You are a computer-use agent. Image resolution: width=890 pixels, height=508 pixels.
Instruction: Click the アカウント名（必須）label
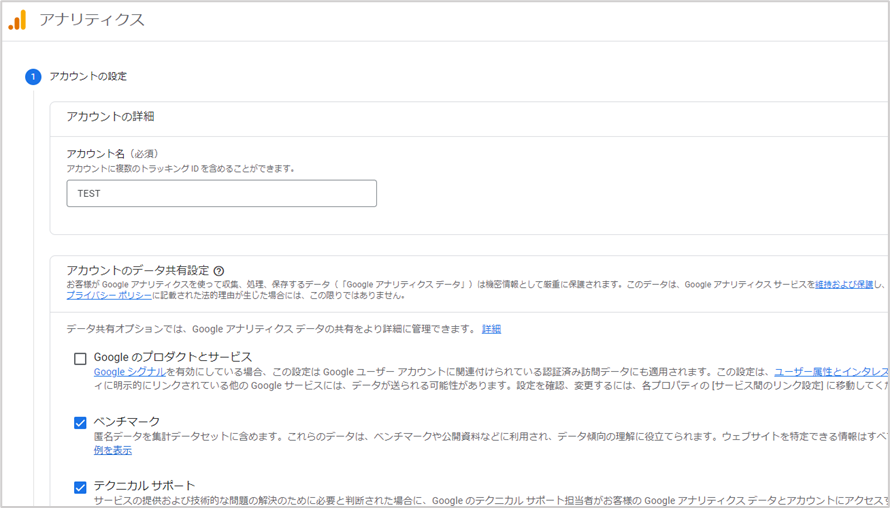[x=112, y=154]
